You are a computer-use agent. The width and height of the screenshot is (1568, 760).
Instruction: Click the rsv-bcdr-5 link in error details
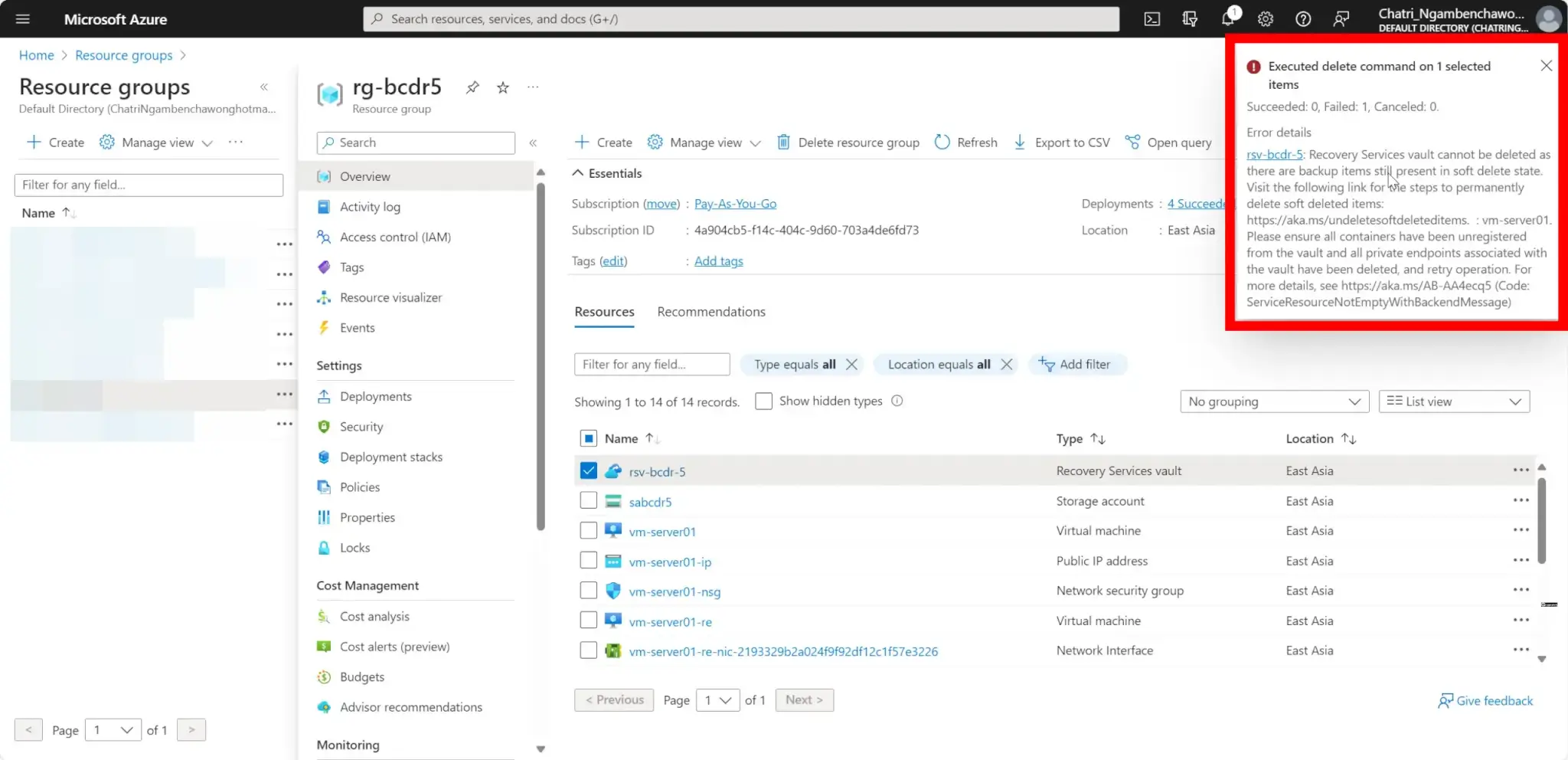[1274, 154]
